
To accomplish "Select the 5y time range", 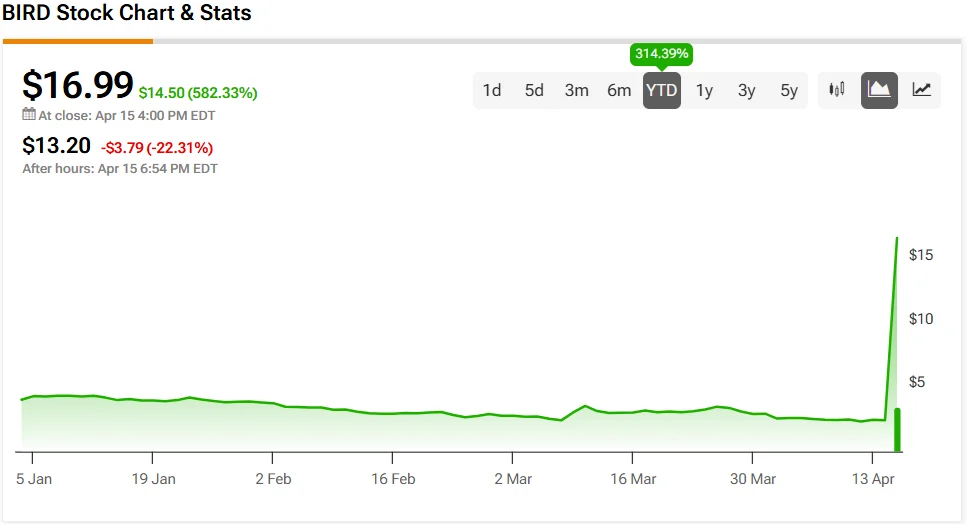I will click(789, 91).
